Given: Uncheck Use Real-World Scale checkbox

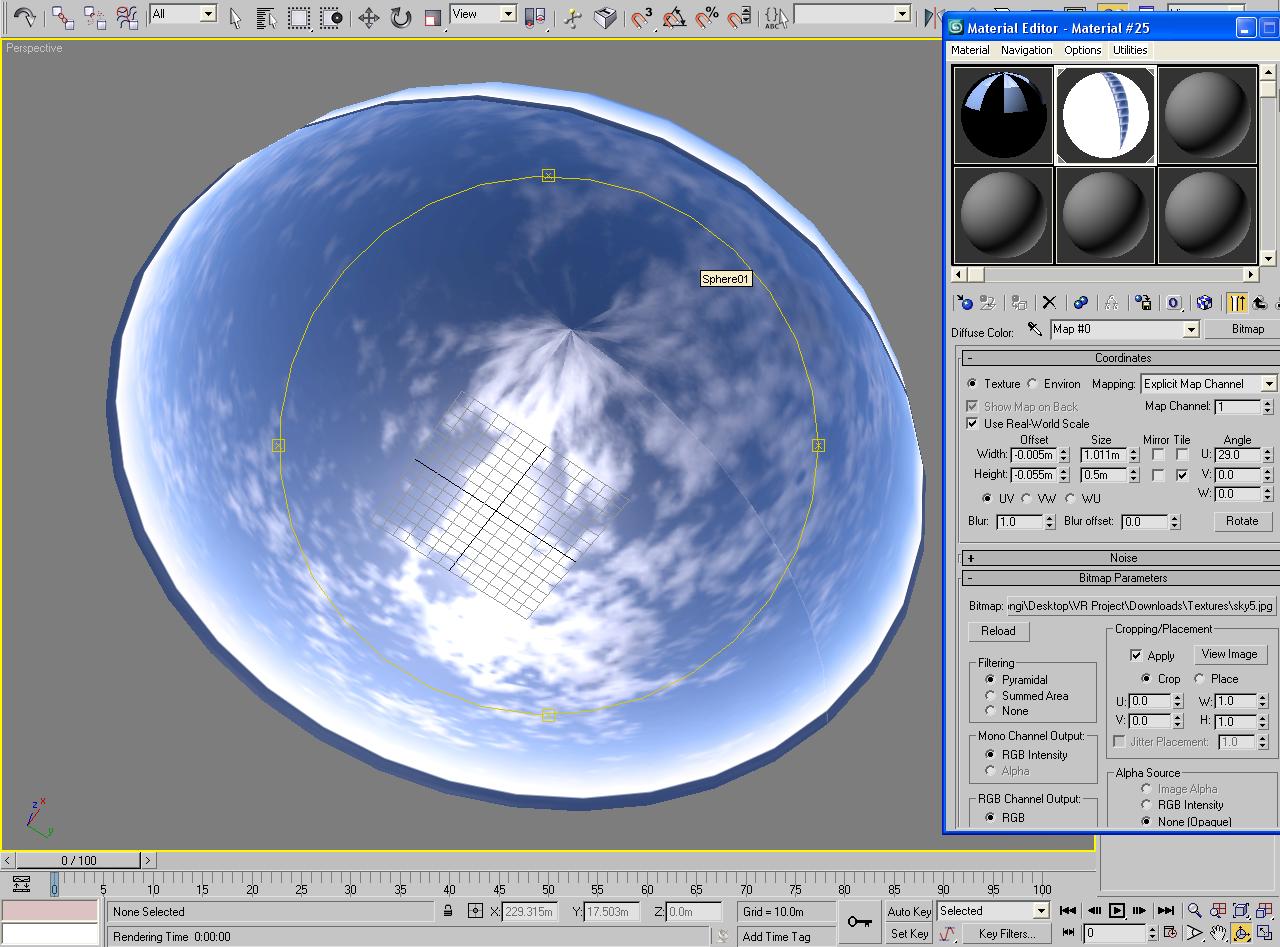Looking at the screenshot, I should (x=972, y=423).
